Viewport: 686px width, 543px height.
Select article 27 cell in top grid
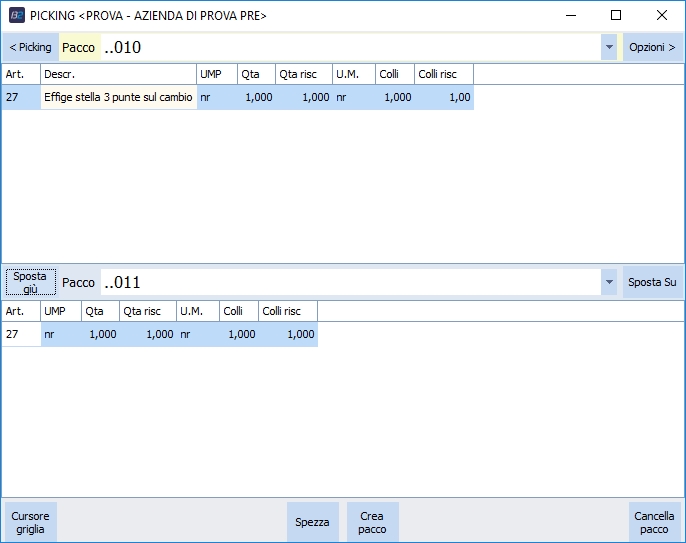(21, 97)
